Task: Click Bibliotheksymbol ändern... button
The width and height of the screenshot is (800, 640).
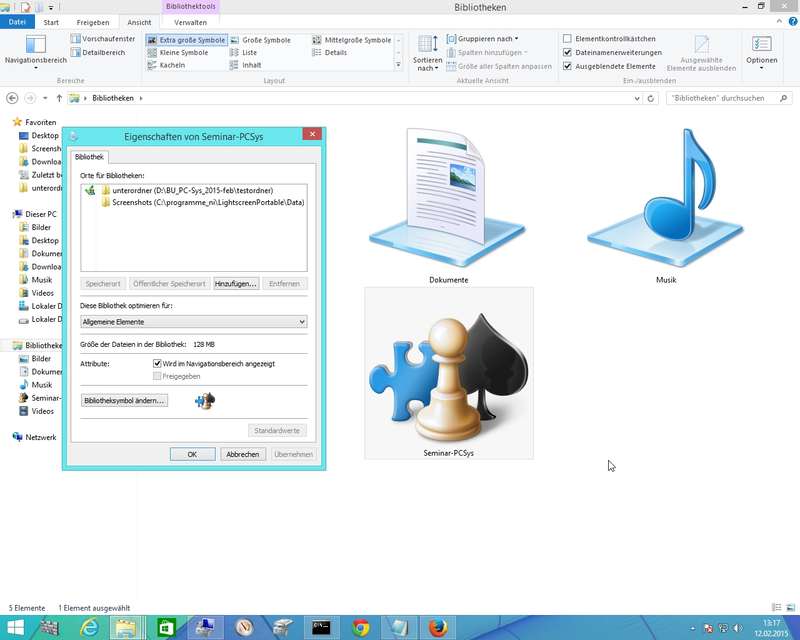Action: tap(124, 401)
